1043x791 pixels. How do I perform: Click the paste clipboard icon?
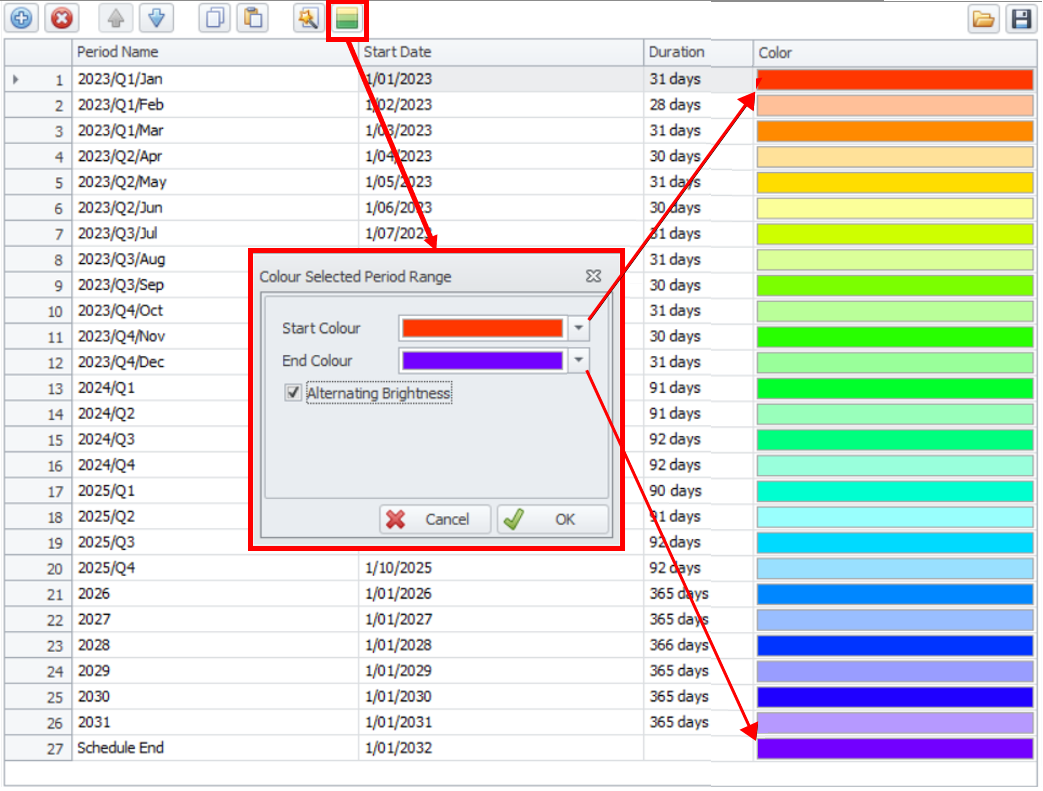tap(252, 18)
